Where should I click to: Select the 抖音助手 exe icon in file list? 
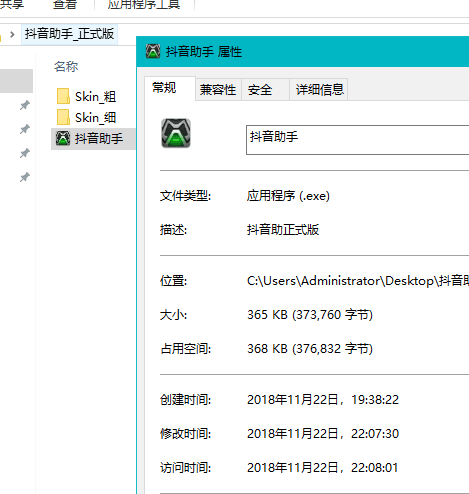point(63,138)
